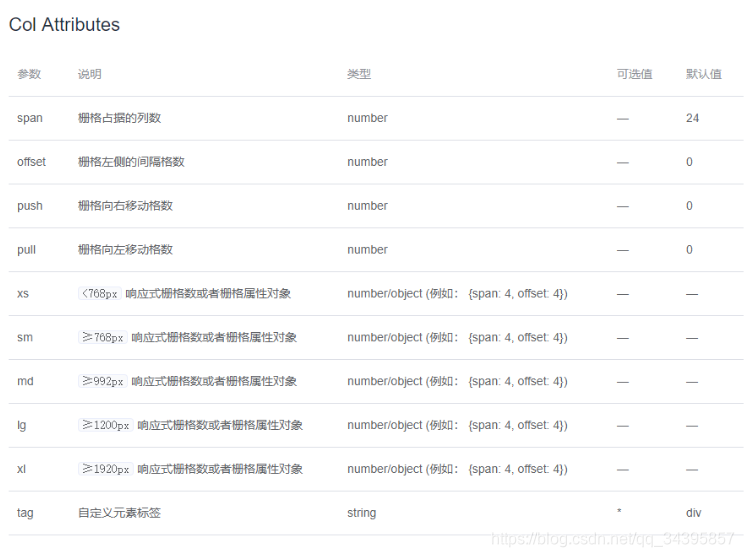
Task: Click the default value '0' in push row
Action: click(689, 206)
